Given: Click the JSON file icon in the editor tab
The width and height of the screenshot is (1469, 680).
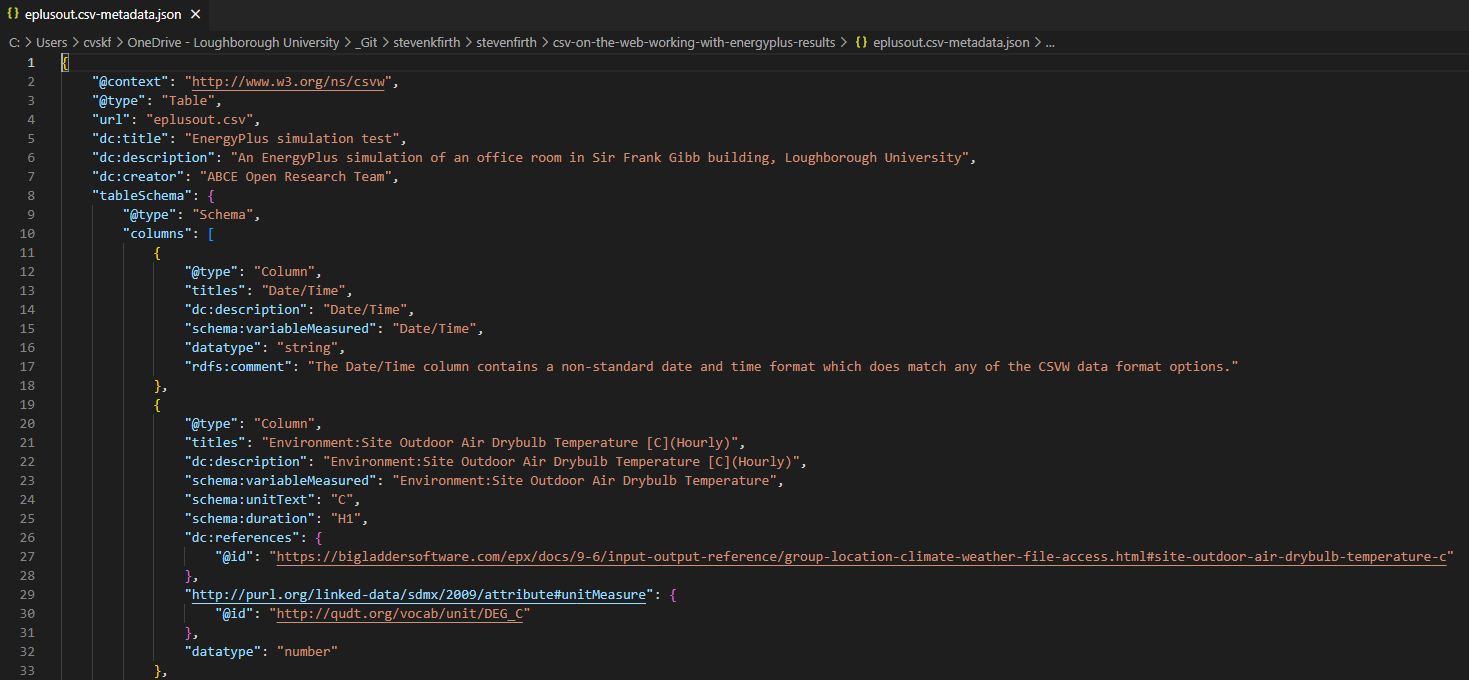Looking at the screenshot, I should point(13,15).
